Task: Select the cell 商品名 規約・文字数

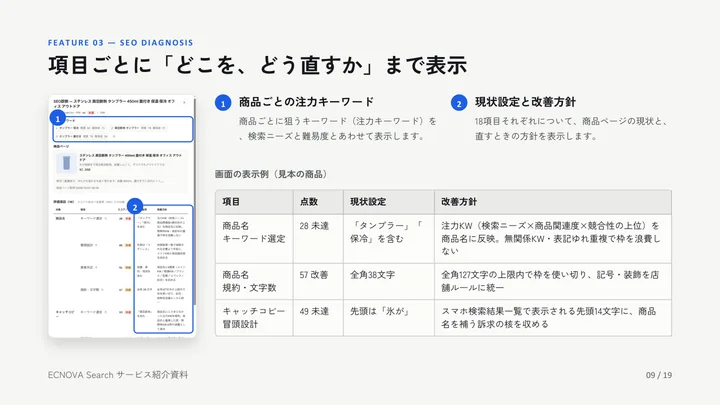Action: (x=254, y=281)
